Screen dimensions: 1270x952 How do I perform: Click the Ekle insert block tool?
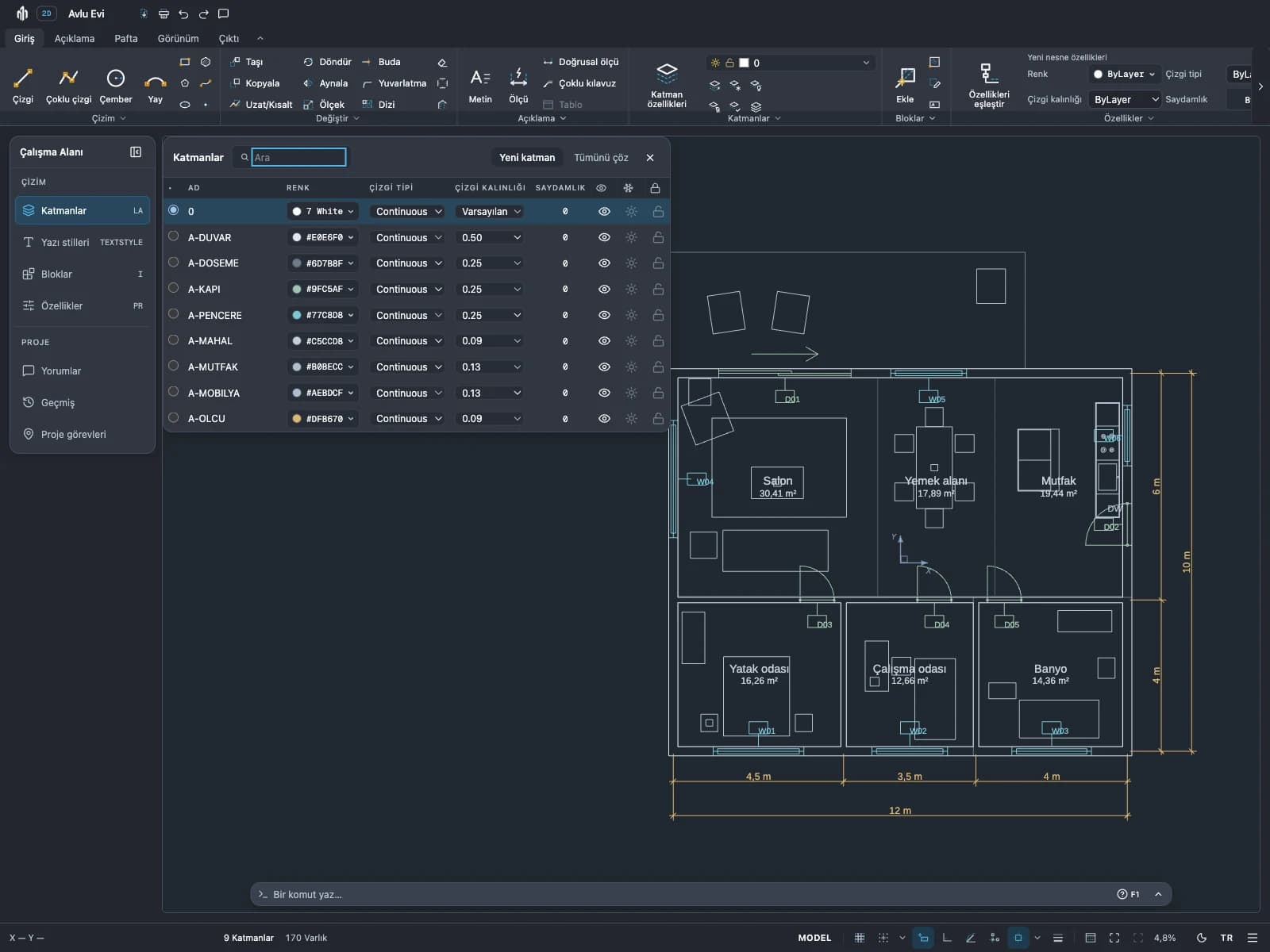pyautogui.click(x=905, y=86)
